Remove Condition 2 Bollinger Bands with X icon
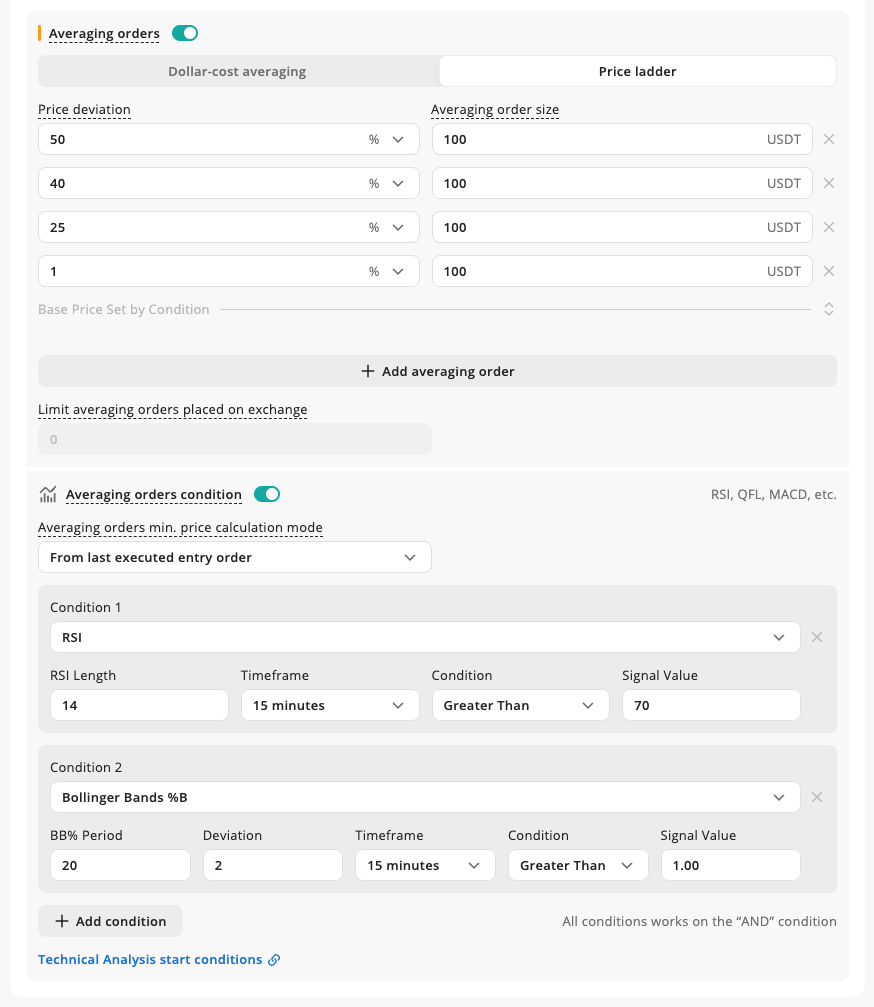The image size is (874, 1007). [817, 797]
